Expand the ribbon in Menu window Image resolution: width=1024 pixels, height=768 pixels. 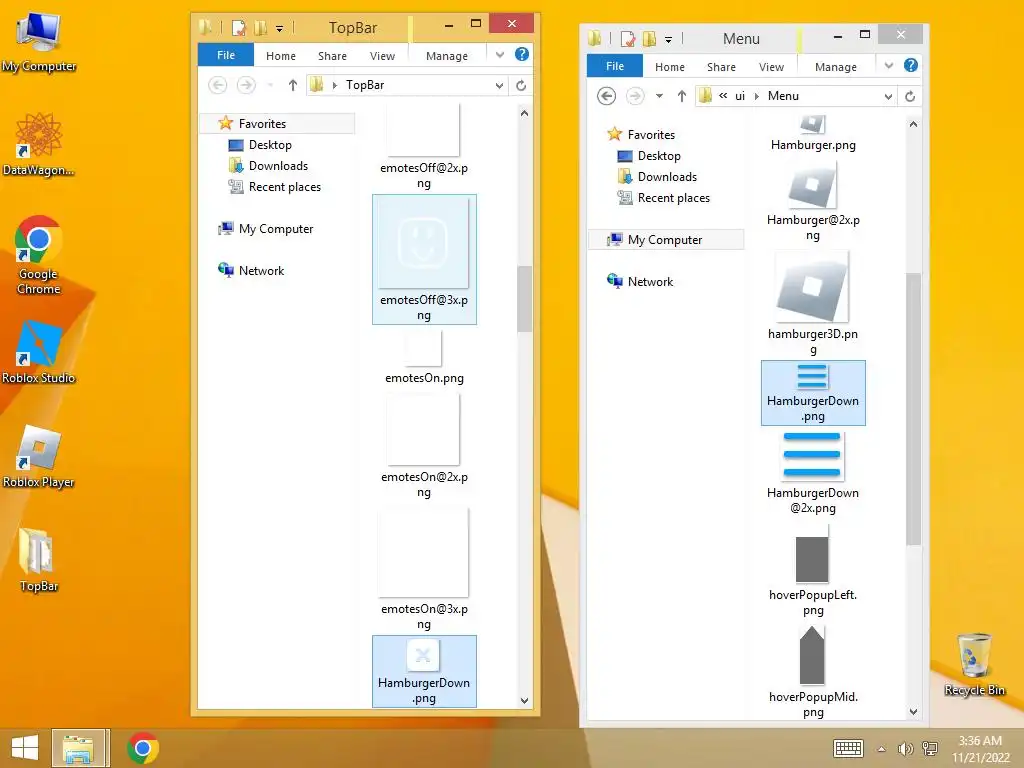point(889,65)
